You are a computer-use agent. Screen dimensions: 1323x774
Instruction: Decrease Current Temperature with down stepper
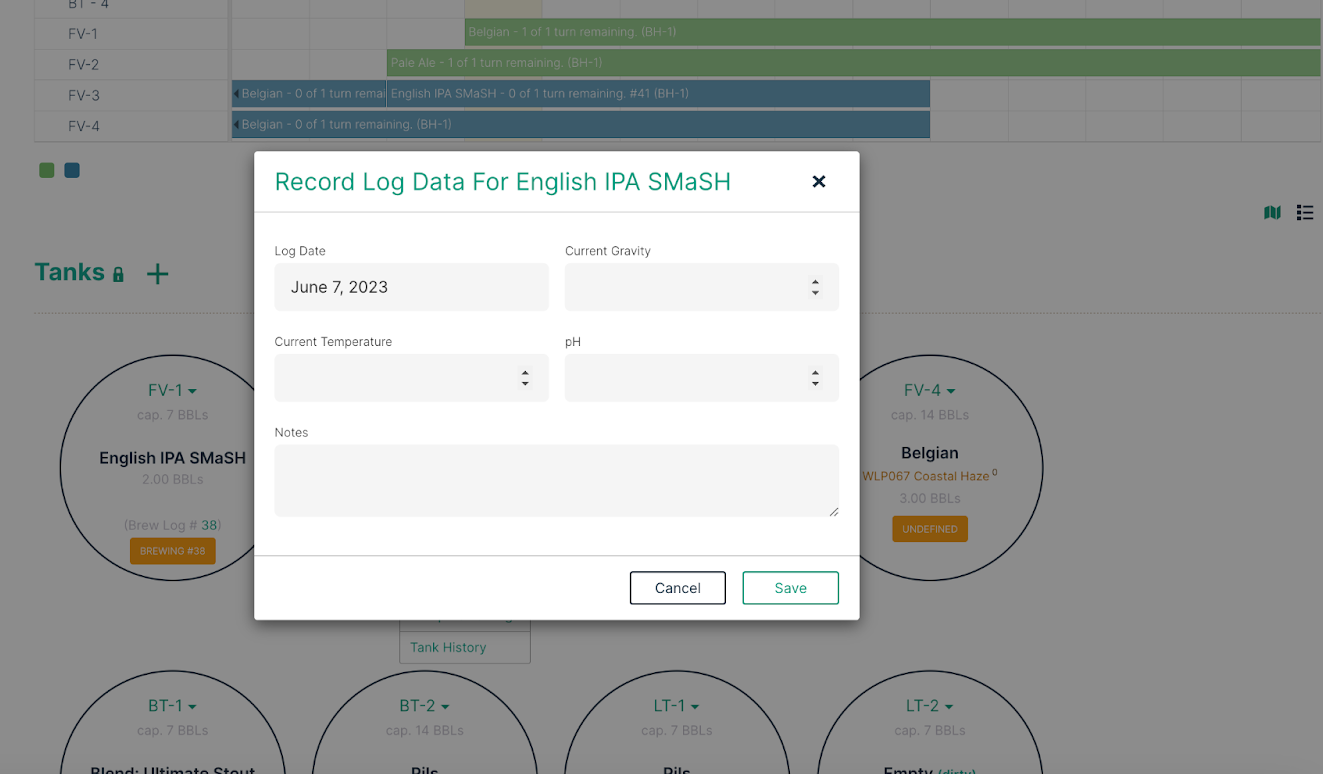525,384
